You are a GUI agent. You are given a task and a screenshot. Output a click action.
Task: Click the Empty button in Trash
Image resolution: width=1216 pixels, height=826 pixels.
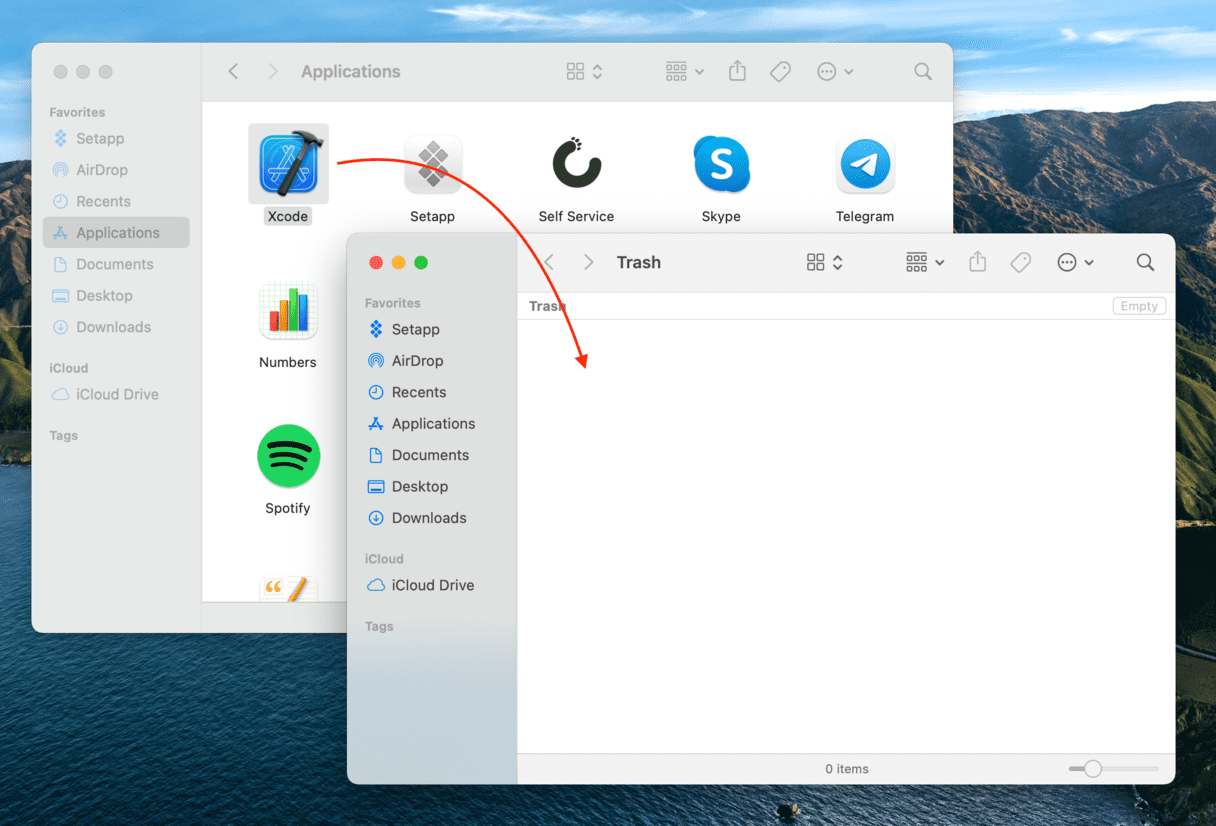point(1138,306)
